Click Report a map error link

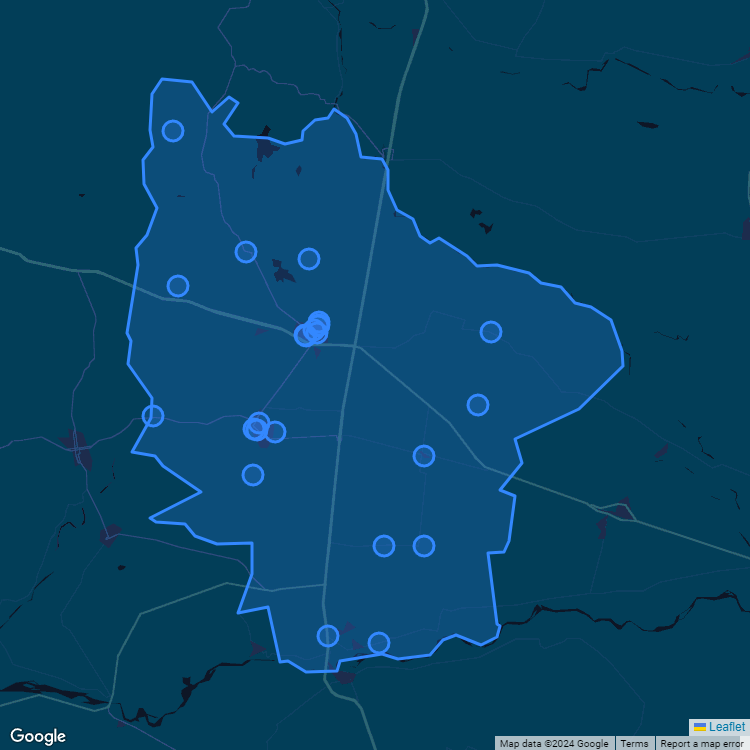(x=701, y=744)
